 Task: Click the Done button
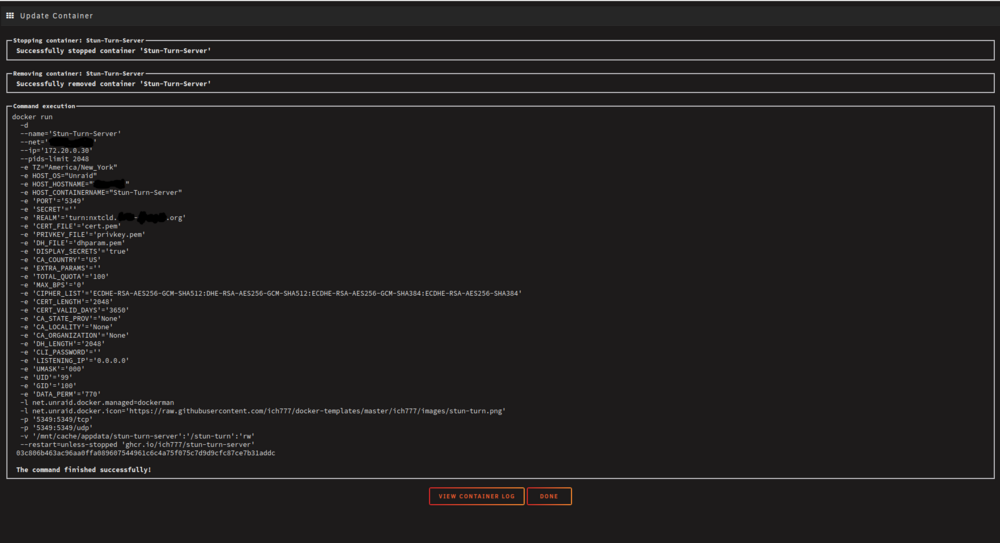(x=549, y=496)
